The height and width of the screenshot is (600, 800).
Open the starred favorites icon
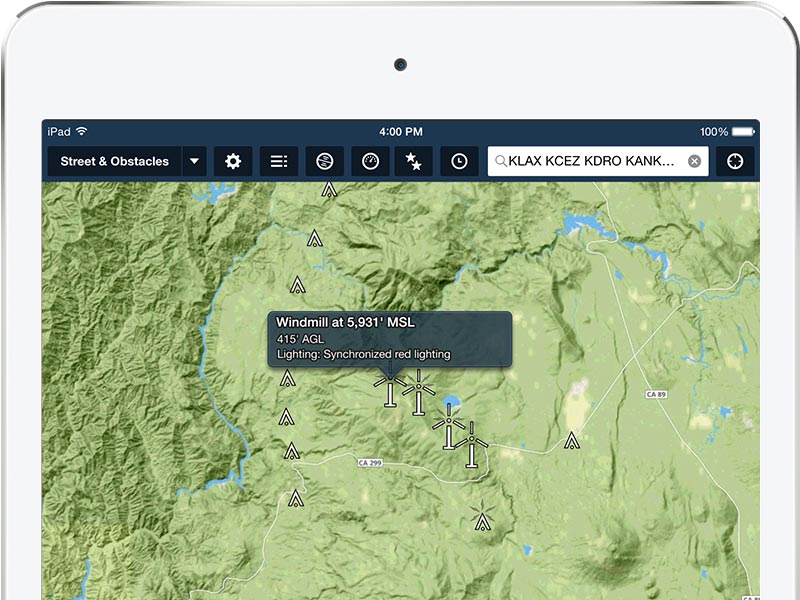pos(413,161)
